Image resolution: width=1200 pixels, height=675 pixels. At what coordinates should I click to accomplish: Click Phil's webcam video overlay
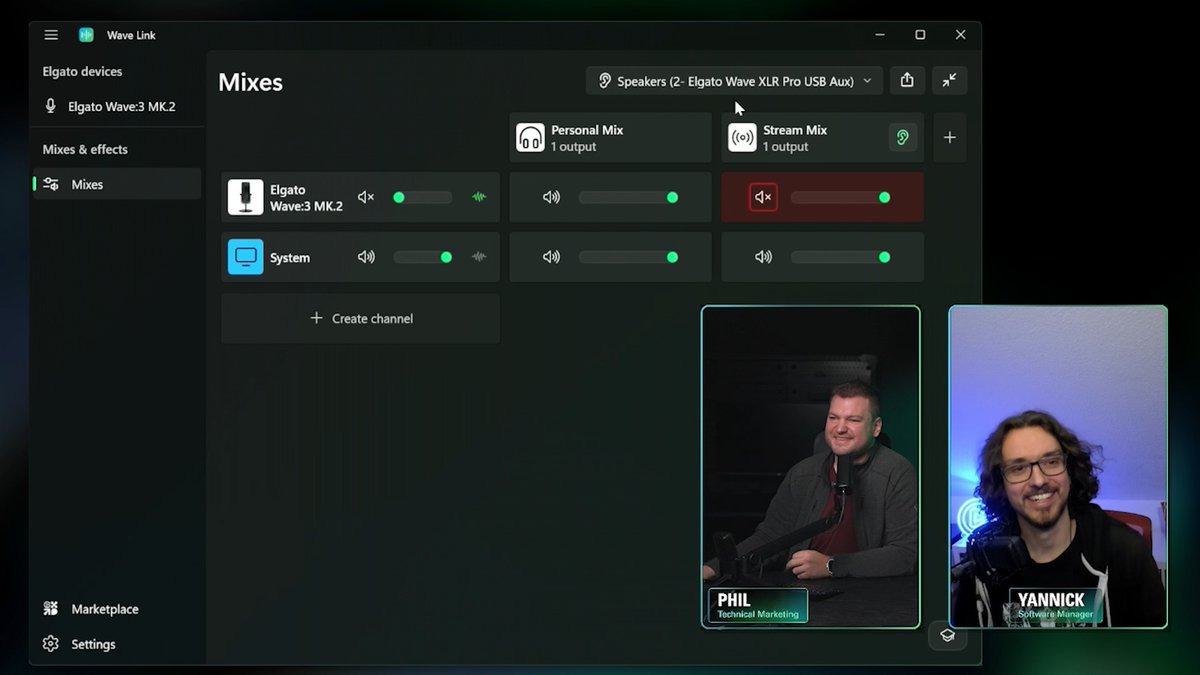pyautogui.click(x=811, y=467)
